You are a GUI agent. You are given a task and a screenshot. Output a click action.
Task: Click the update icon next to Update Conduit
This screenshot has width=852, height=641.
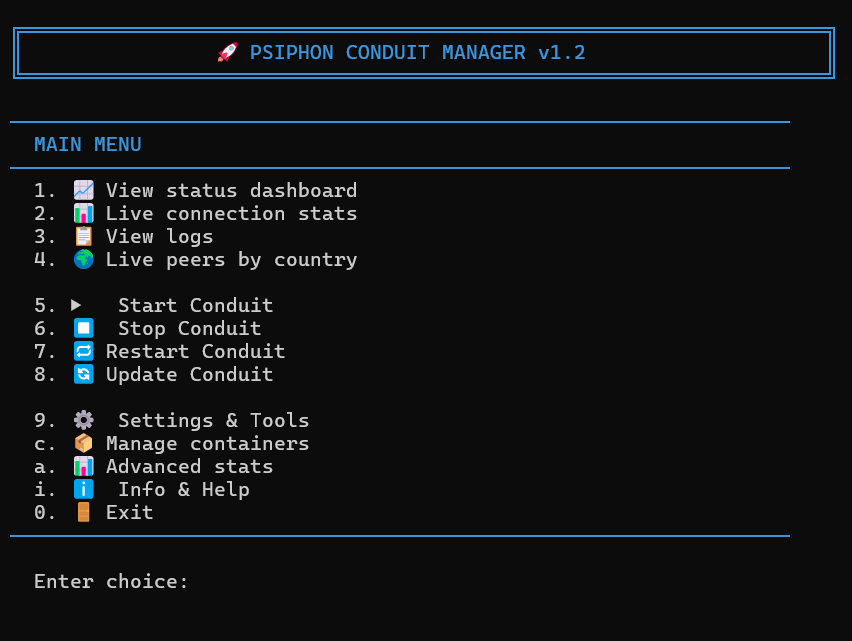pos(84,373)
